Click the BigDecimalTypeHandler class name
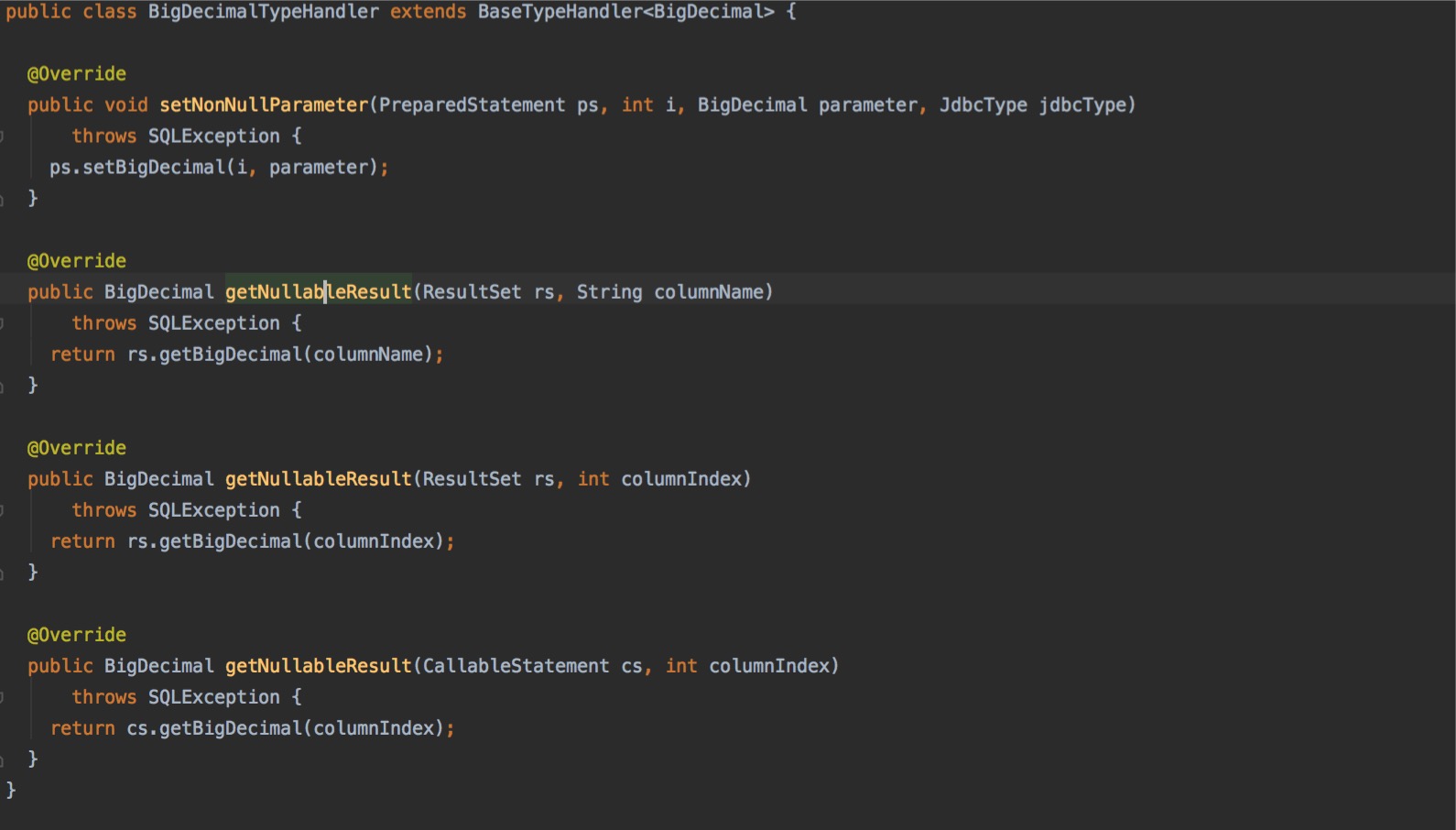Image resolution: width=1456 pixels, height=830 pixels. tap(263, 12)
